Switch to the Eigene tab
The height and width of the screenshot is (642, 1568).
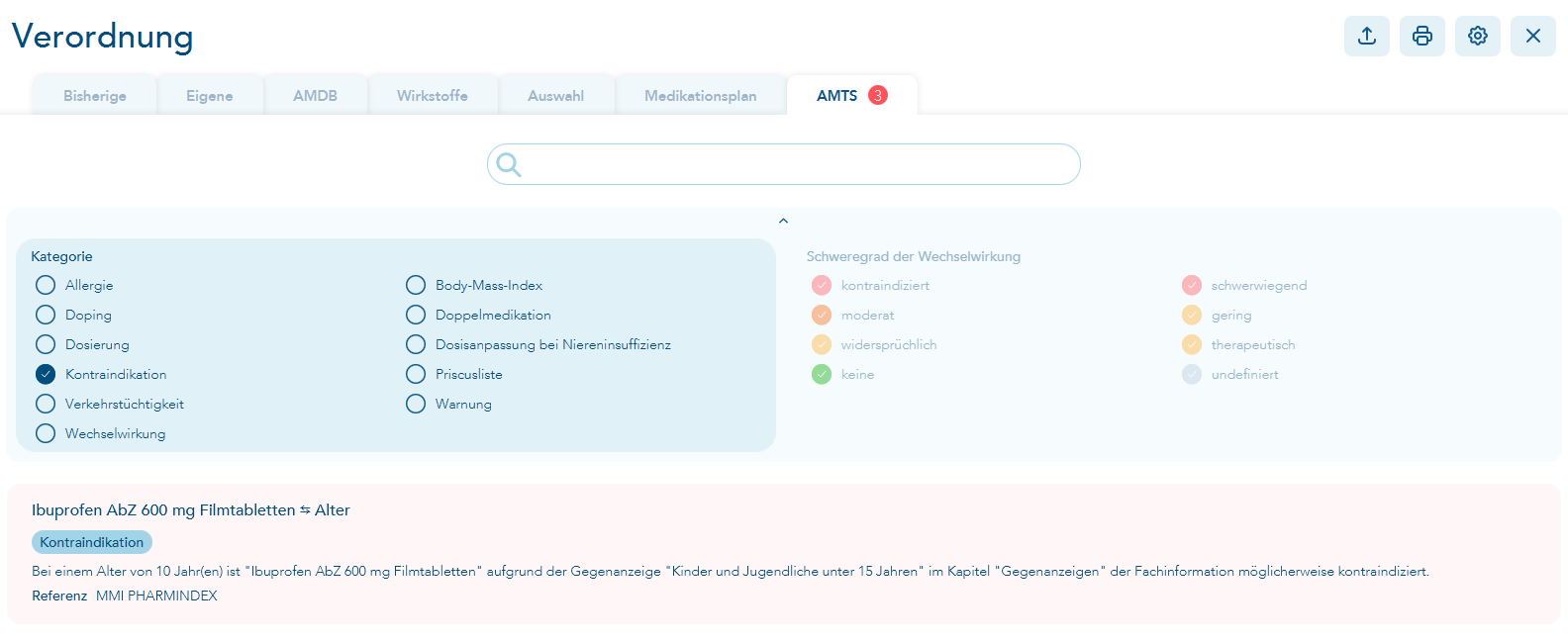(210, 96)
